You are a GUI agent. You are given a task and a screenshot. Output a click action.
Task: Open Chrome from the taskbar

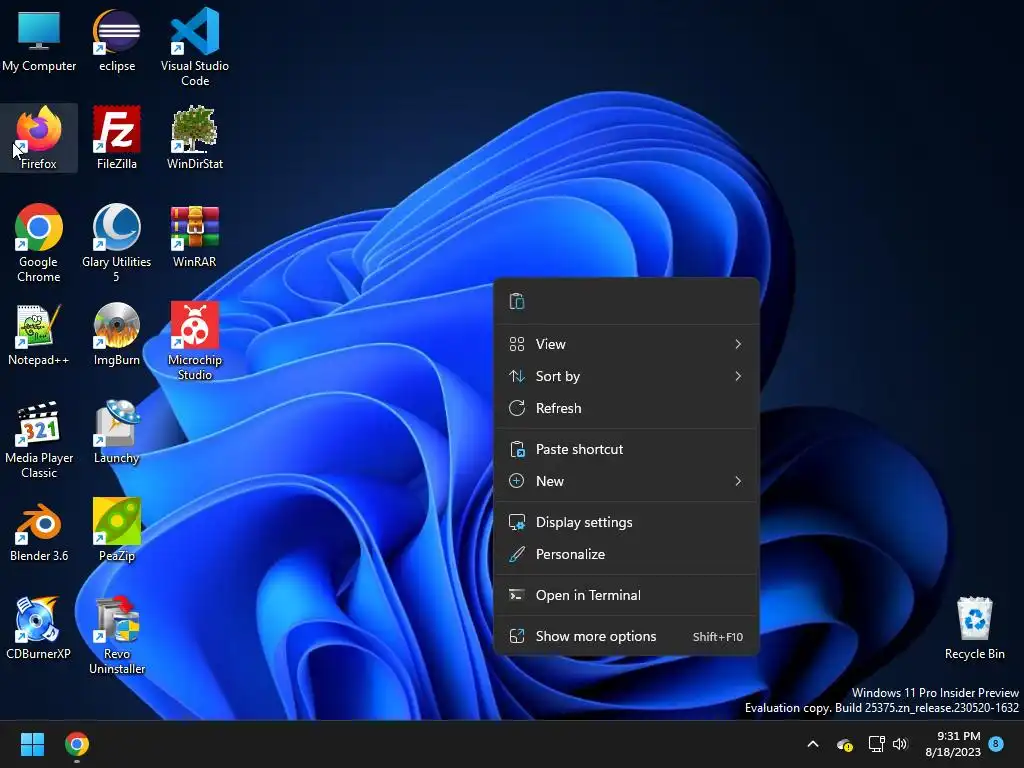point(76,744)
